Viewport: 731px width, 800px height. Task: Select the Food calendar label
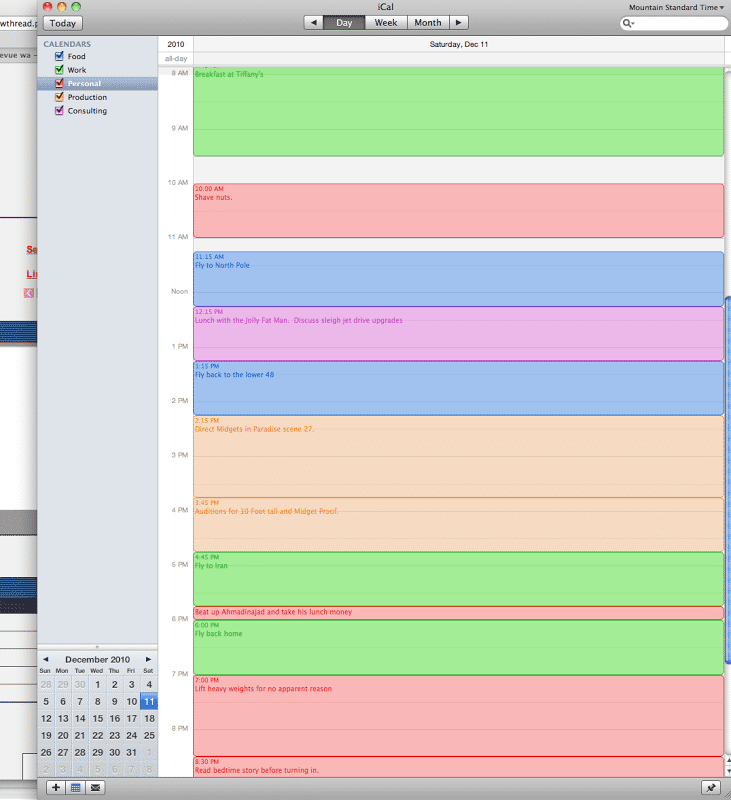77,56
